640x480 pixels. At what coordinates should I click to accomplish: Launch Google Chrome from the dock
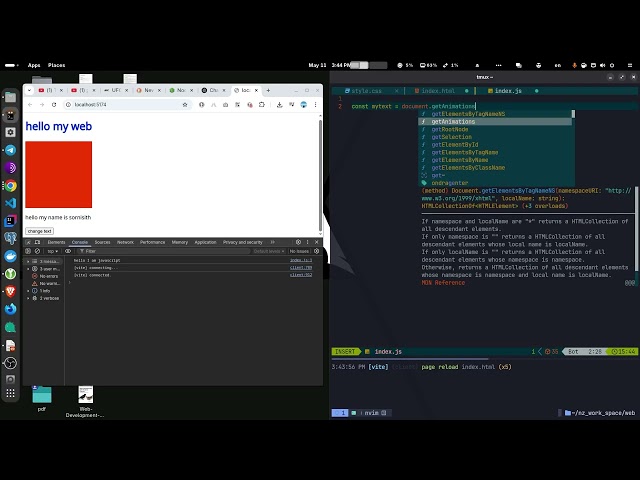[x=11, y=186]
